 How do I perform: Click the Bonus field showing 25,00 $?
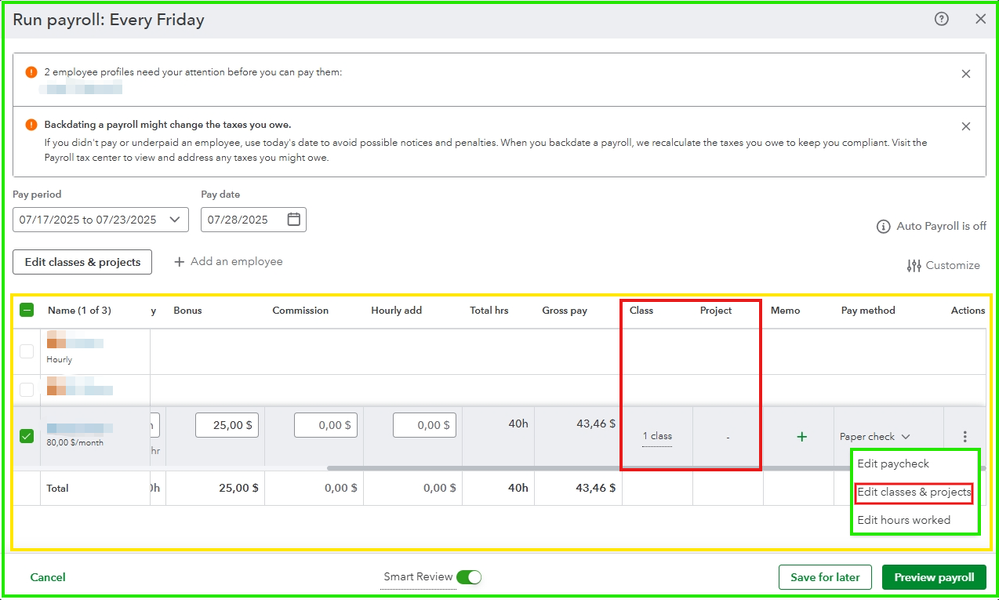(x=227, y=425)
